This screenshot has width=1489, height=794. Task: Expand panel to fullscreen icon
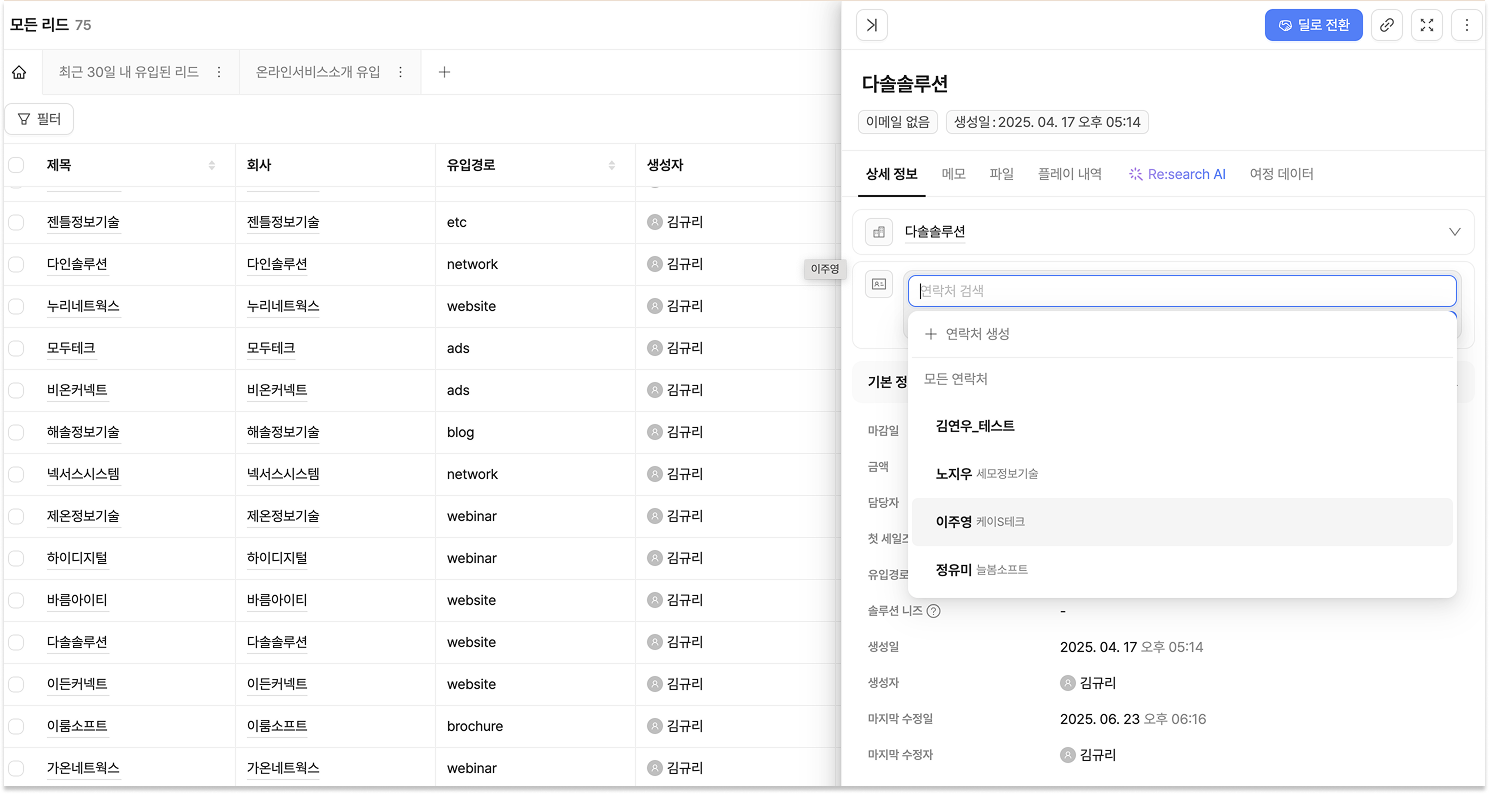[x=1426, y=26]
